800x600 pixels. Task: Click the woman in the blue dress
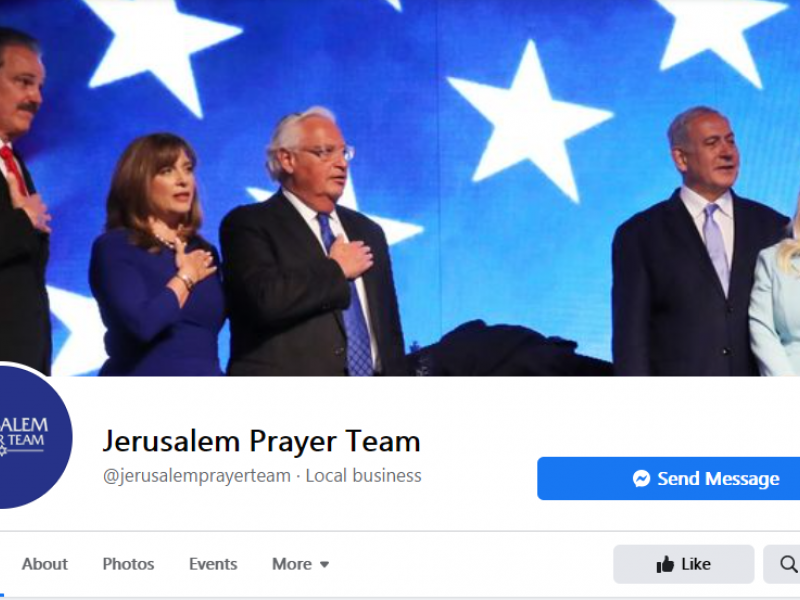[x=156, y=255]
